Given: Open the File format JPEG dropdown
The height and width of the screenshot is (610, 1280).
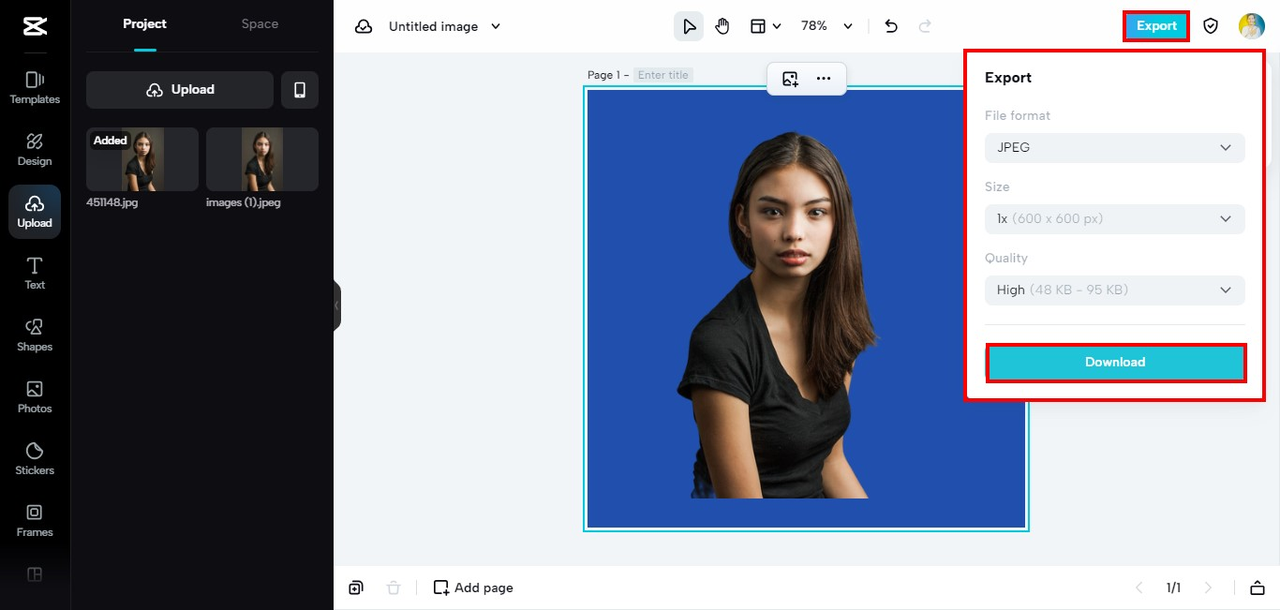Looking at the screenshot, I should (x=1115, y=148).
